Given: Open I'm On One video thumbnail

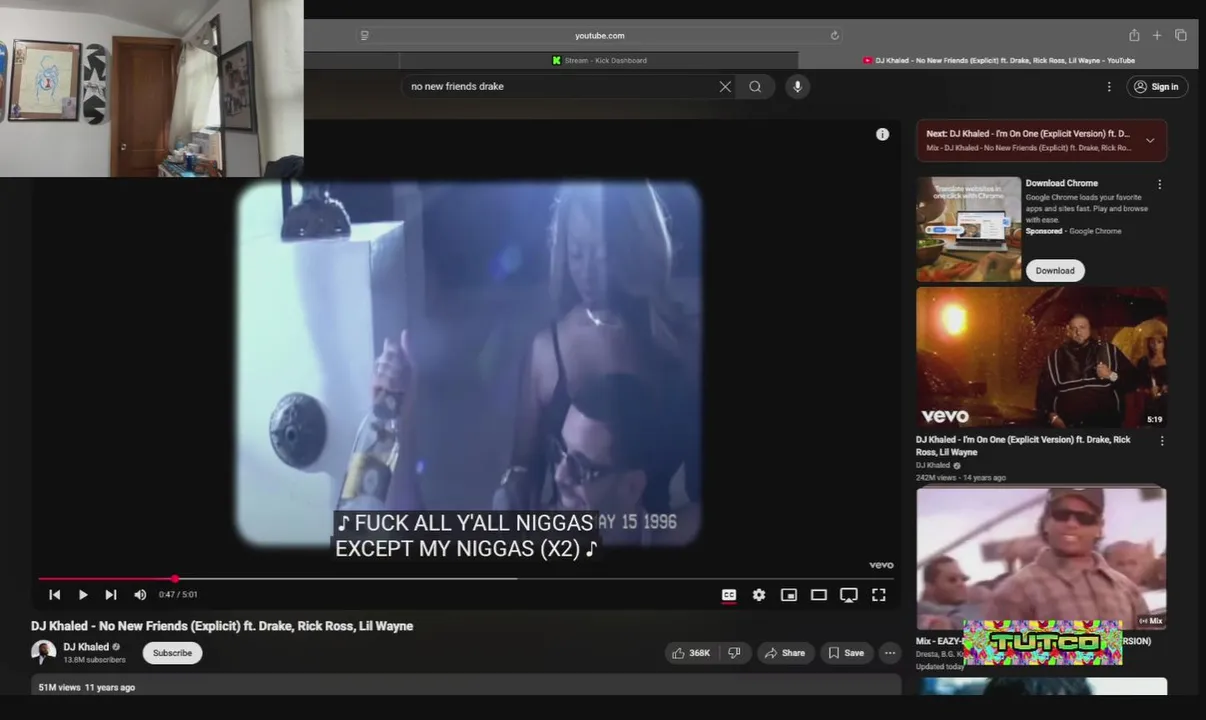Looking at the screenshot, I should tap(1041, 358).
